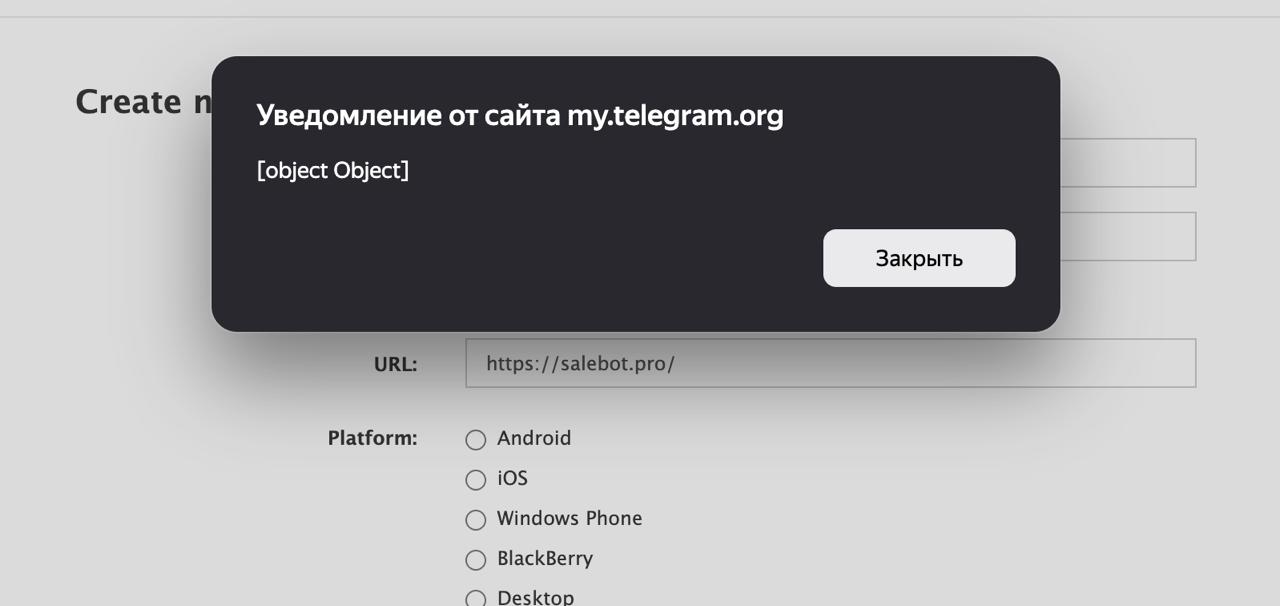
Task: Click the "Windows Phone" label text
Action: (x=569, y=518)
